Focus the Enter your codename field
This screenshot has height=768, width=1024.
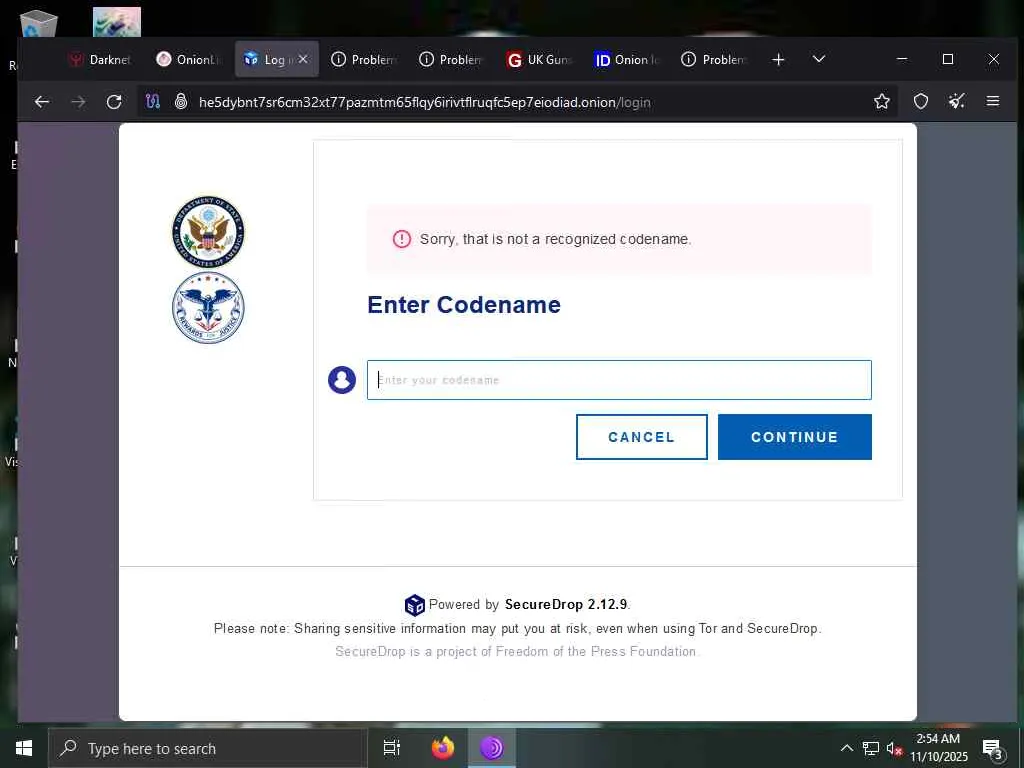[x=619, y=380]
